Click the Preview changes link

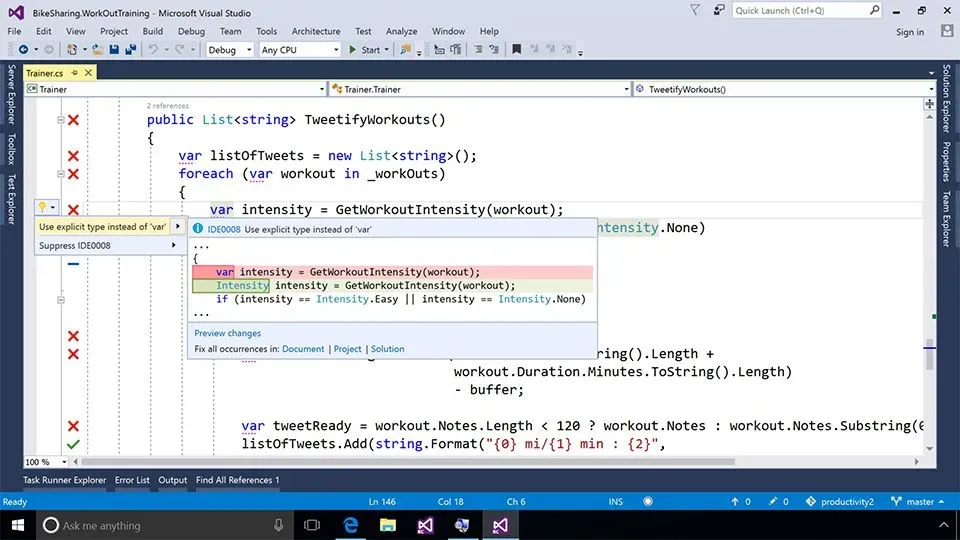click(x=227, y=333)
